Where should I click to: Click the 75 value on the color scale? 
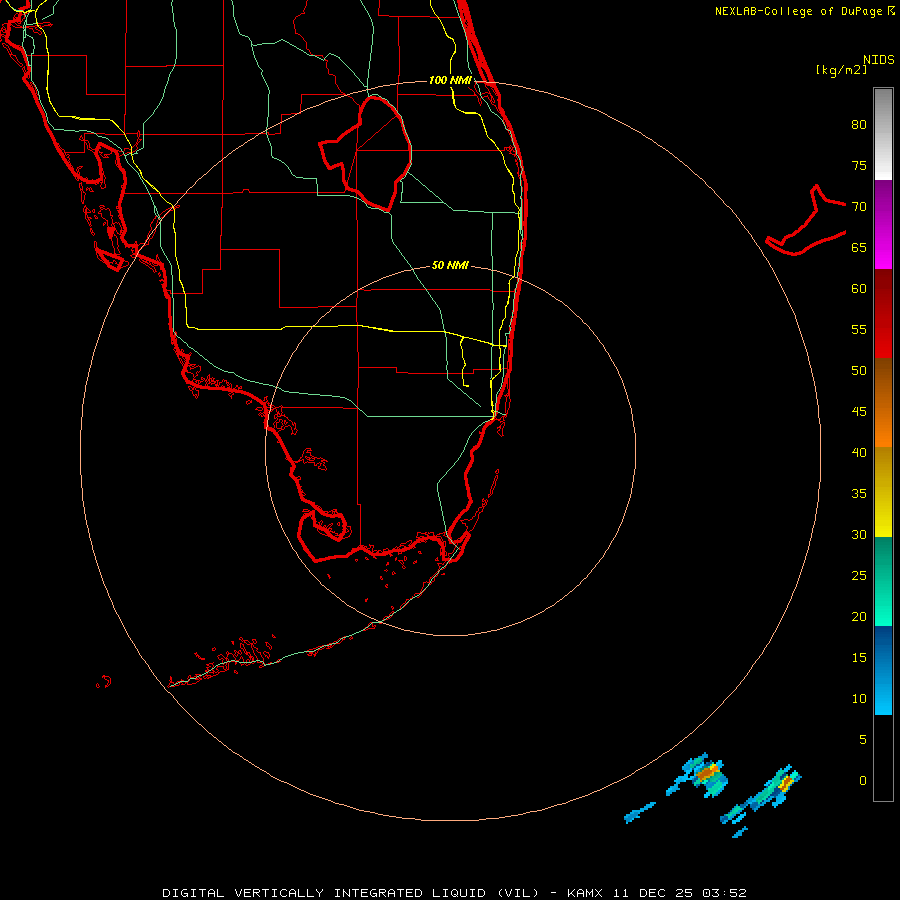coord(859,165)
